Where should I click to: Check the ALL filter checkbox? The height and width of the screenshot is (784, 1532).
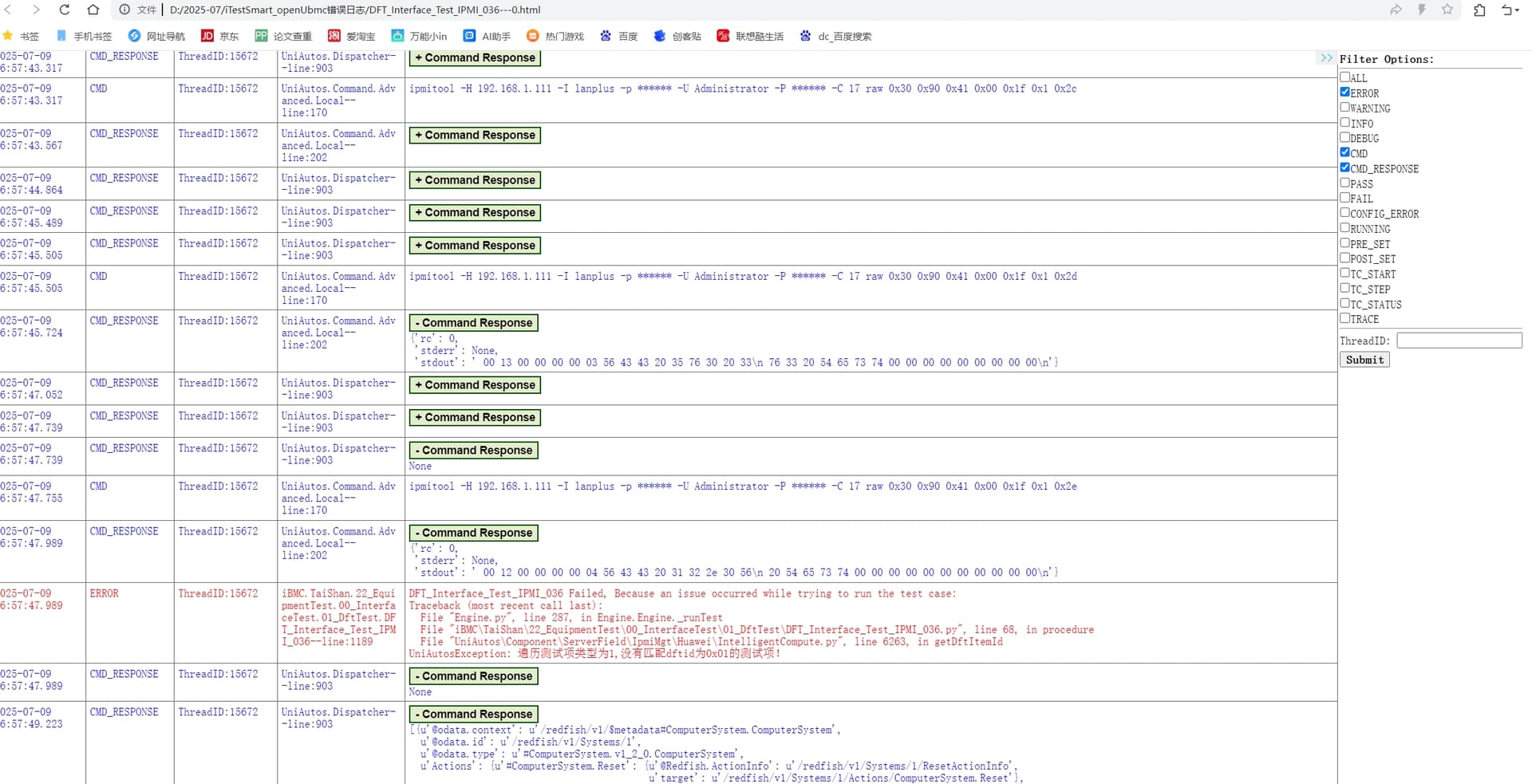[1344, 77]
